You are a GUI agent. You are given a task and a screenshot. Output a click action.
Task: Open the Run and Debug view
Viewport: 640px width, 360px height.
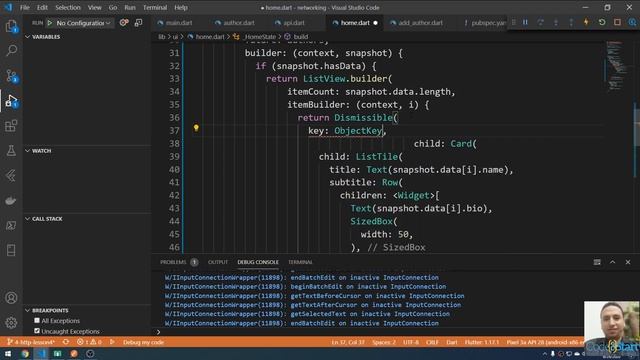click(11, 101)
